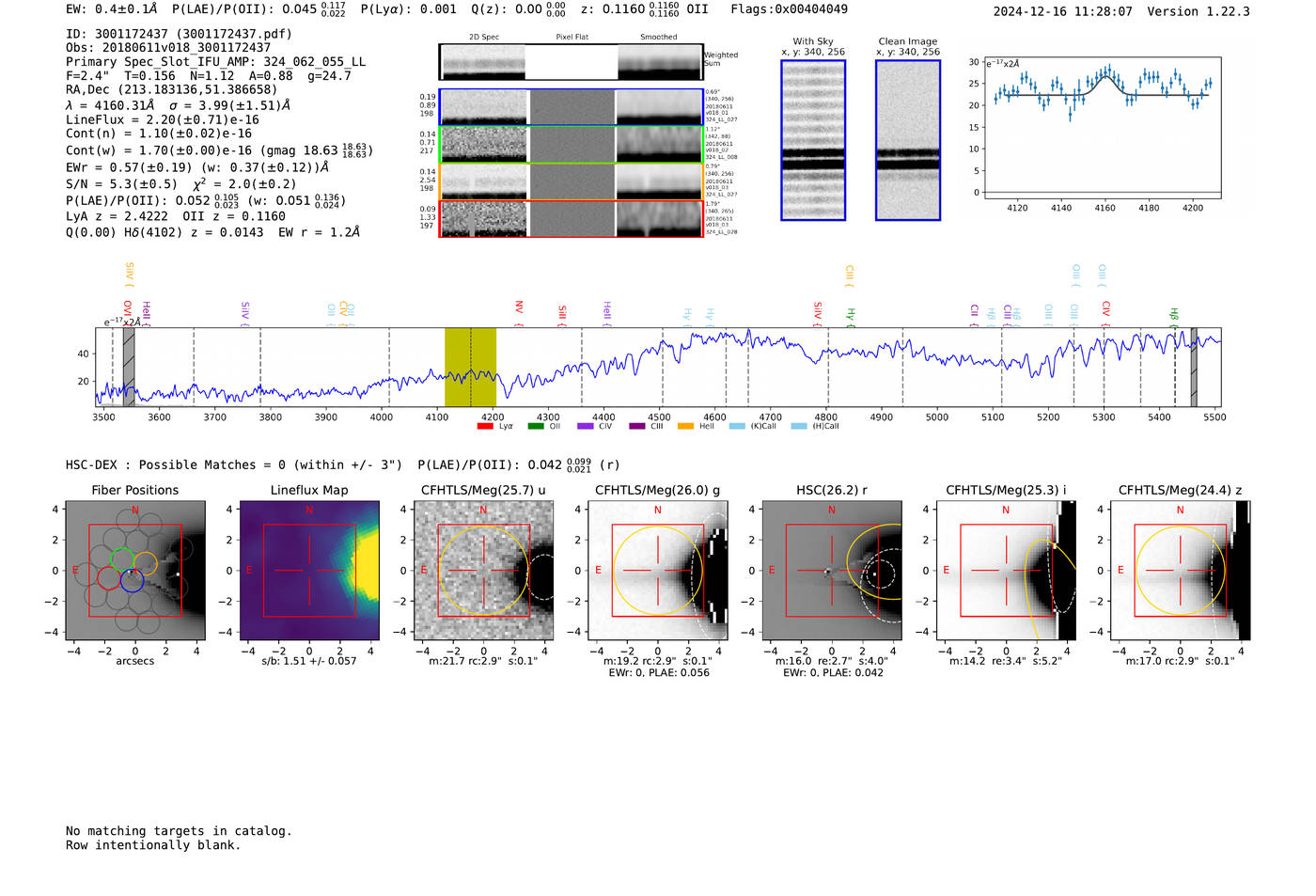The height and width of the screenshot is (896, 1316).
Task: Click the arcsecs axis label
Action: tap(135, 662)
